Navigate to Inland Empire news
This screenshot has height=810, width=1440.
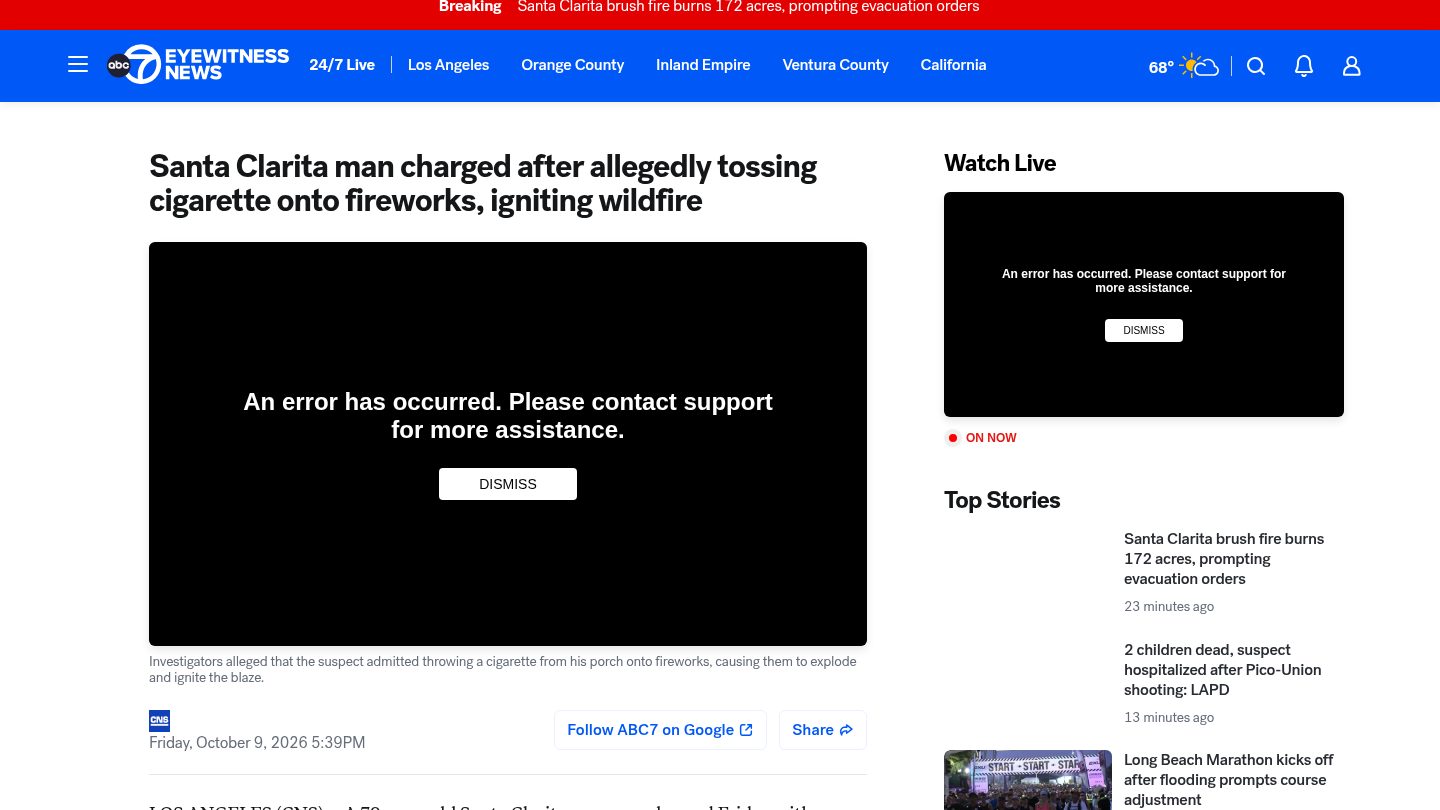703,65
